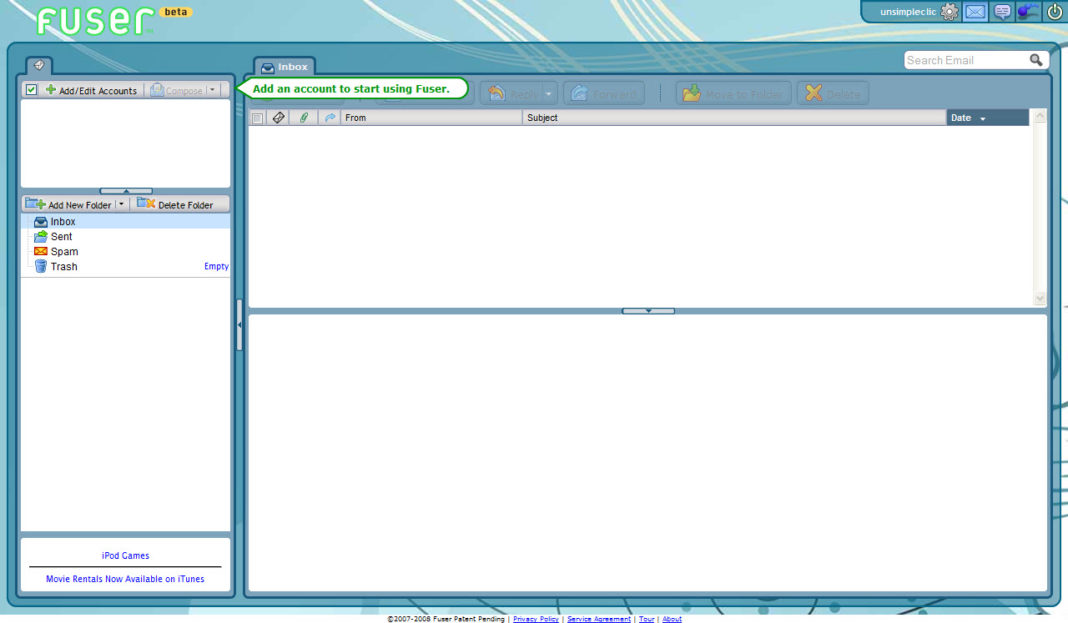Open the Tour link

pos(646,619)
